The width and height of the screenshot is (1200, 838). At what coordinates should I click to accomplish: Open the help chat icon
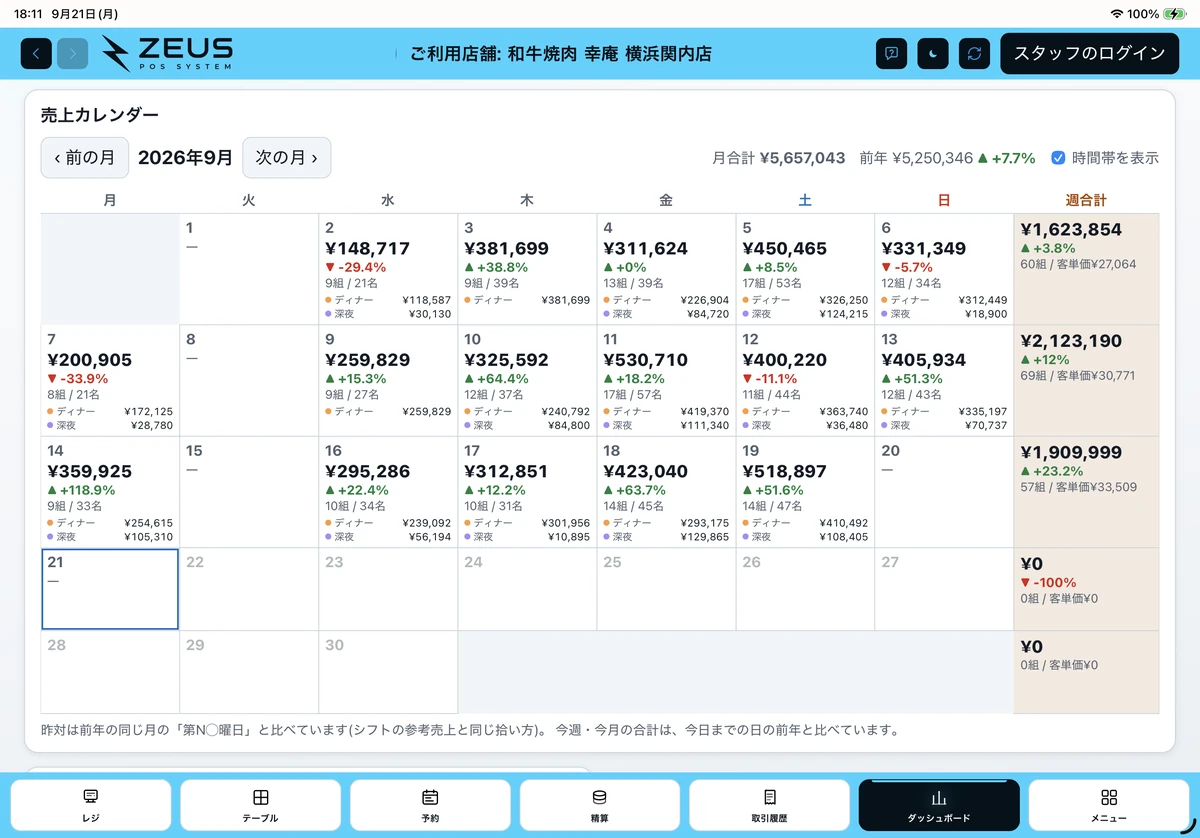coord(891,53)
